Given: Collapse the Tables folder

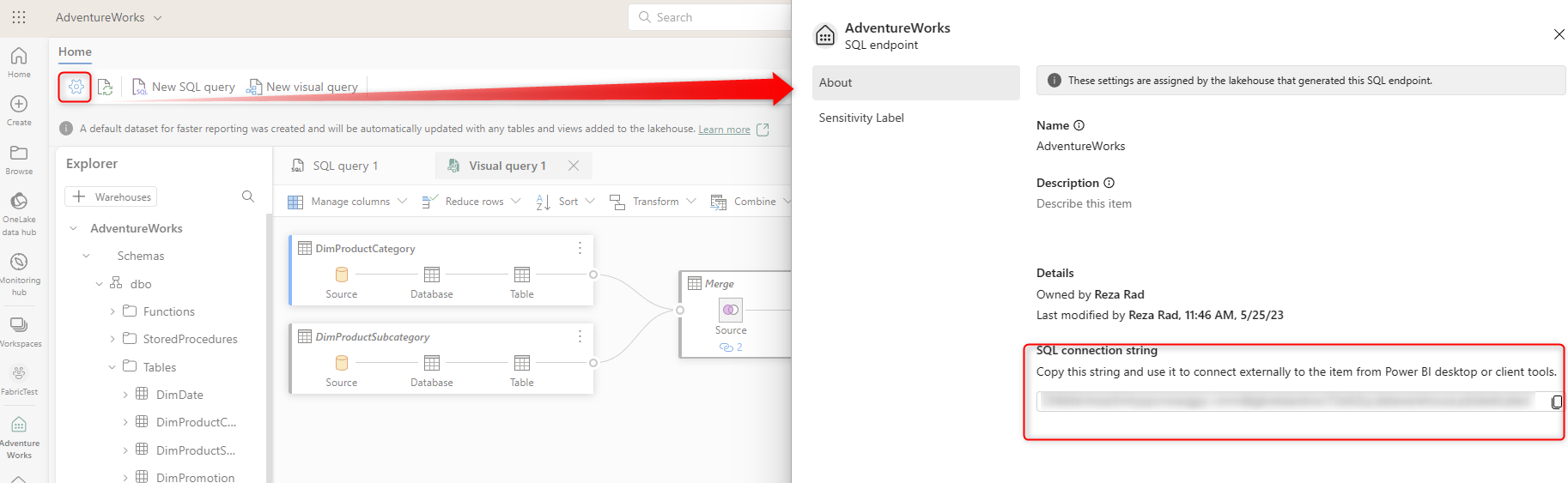Looking at the screenshot, I should [112, 367].
